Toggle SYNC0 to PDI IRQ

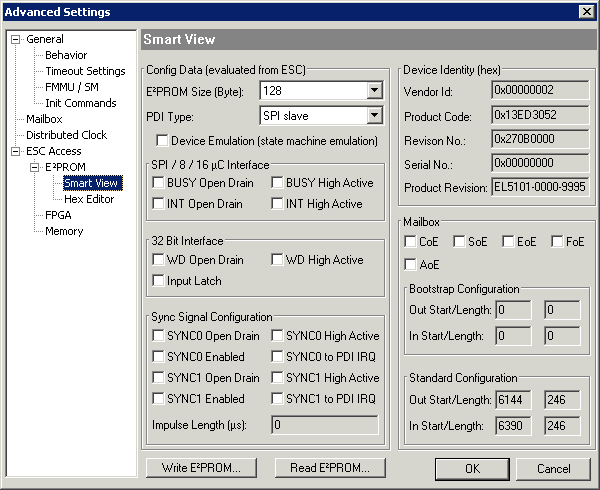point(277,357)
